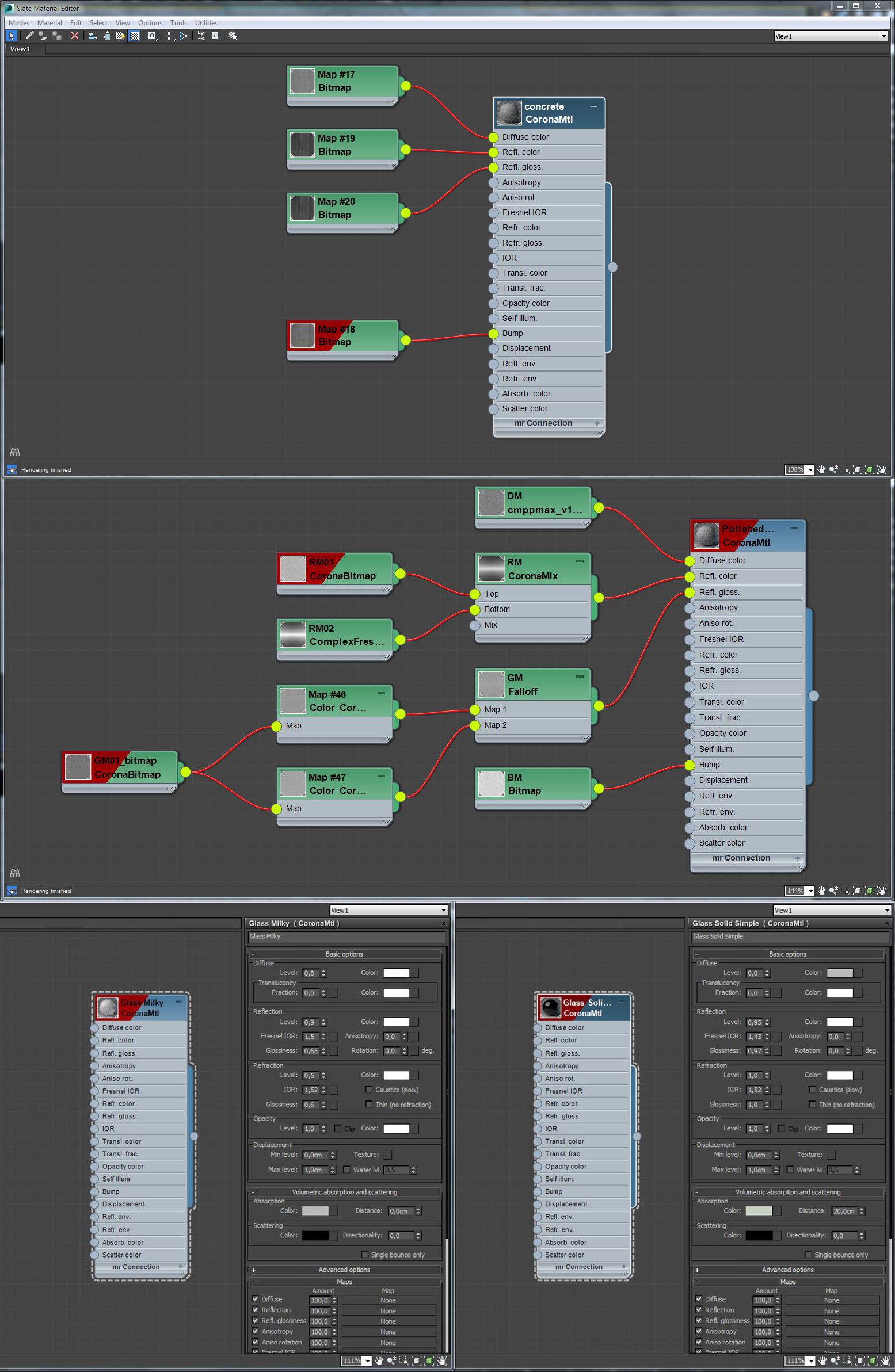Screen dimensions: 895x1372
Task: Toggle Parameter Editor icon in toolbar
Action: point(215,36)
